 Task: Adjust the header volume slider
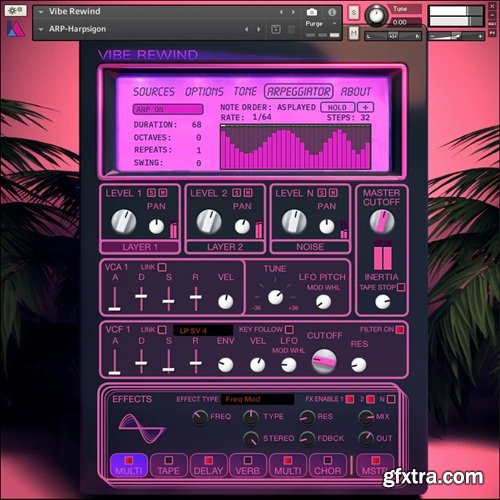[x=456, y=36]
